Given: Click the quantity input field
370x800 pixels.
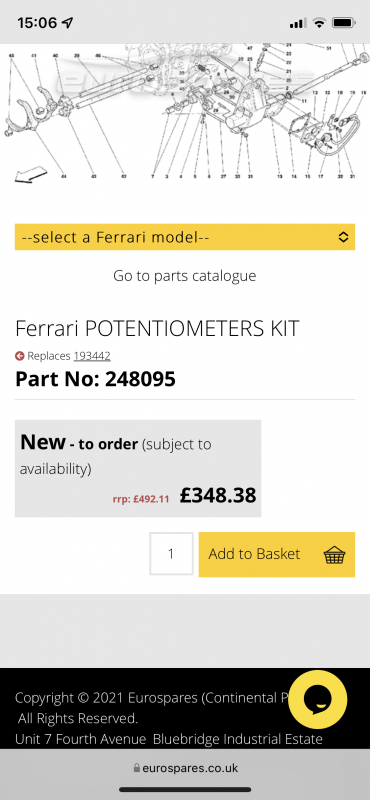Looking at the screenshot, I should pyautogui.click(x=171, y=554).
